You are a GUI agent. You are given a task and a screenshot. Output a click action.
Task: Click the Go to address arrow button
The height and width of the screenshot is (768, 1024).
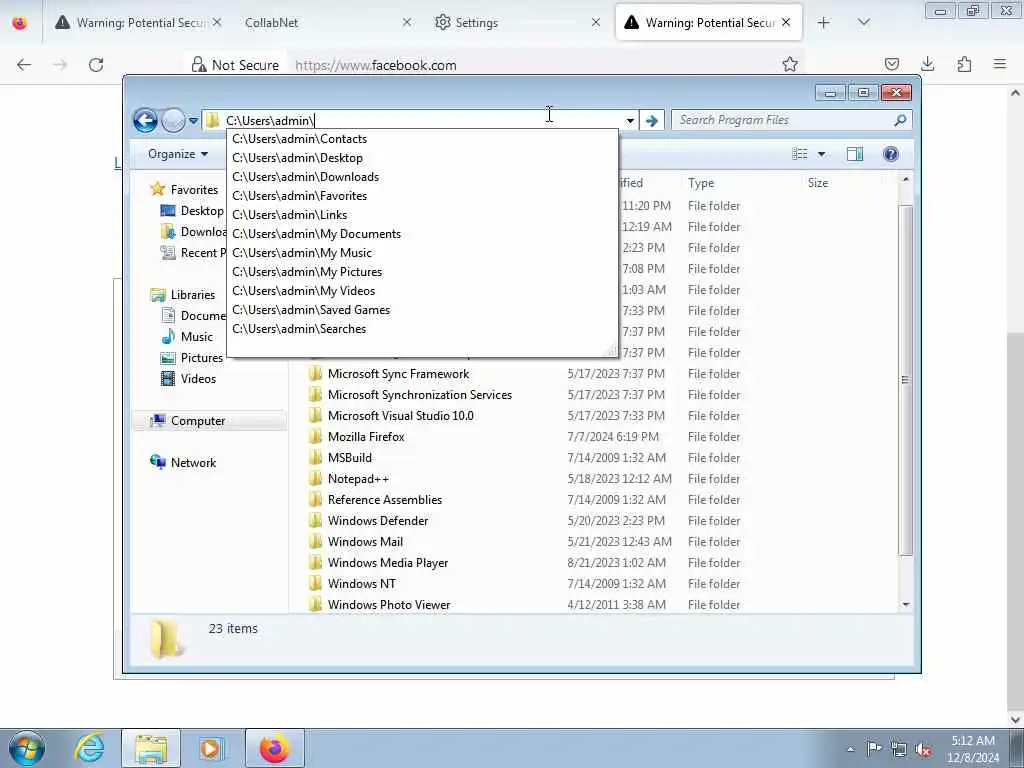(651, 121)
